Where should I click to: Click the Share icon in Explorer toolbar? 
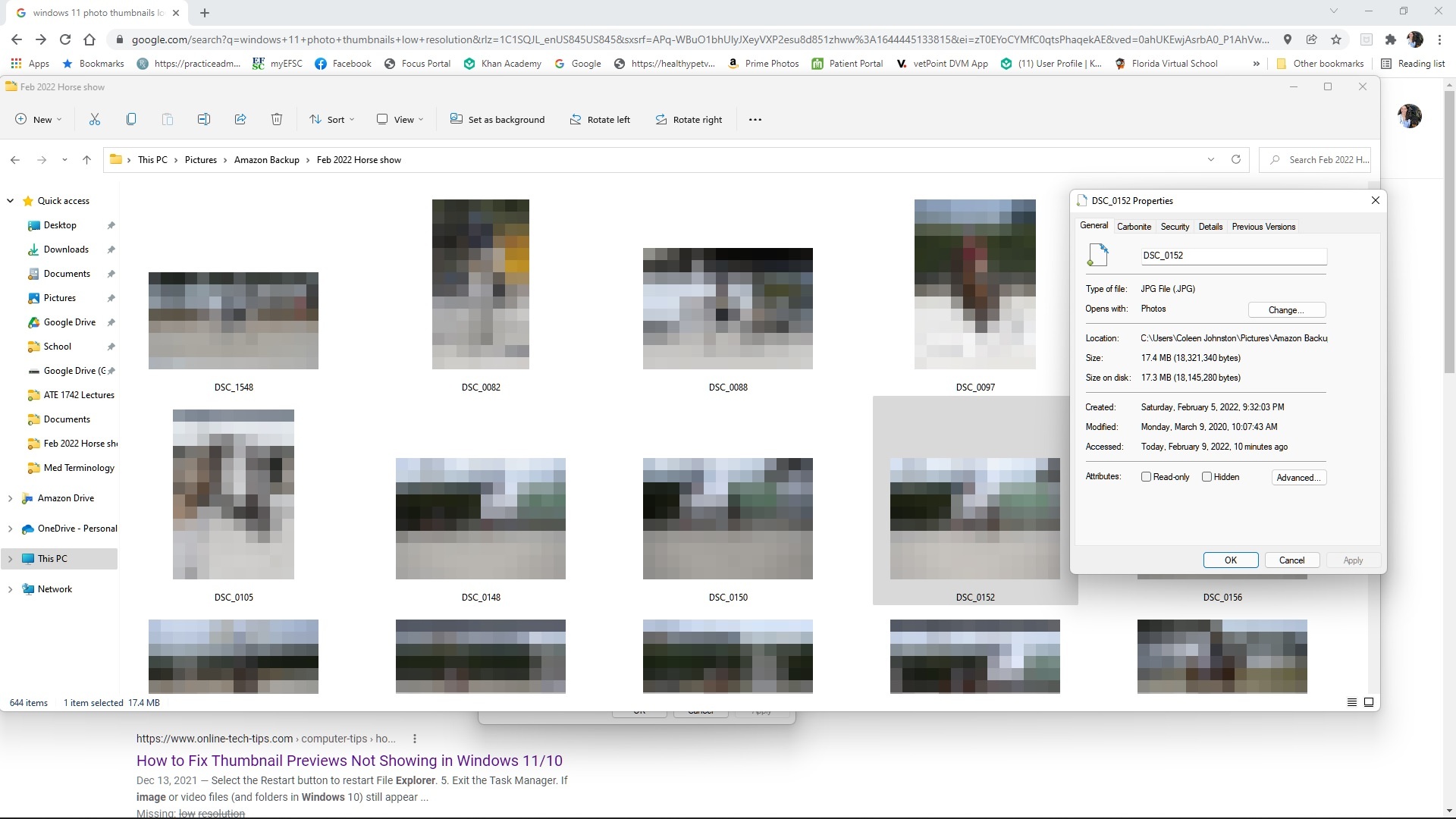(x=240, y=119)
